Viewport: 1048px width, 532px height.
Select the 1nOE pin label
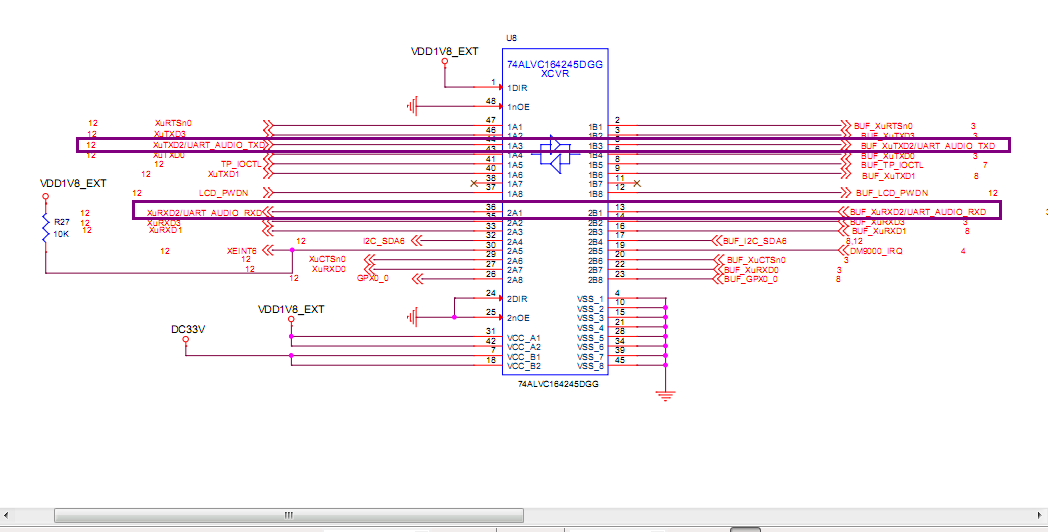pyautogui.click(x=518, y=107)
